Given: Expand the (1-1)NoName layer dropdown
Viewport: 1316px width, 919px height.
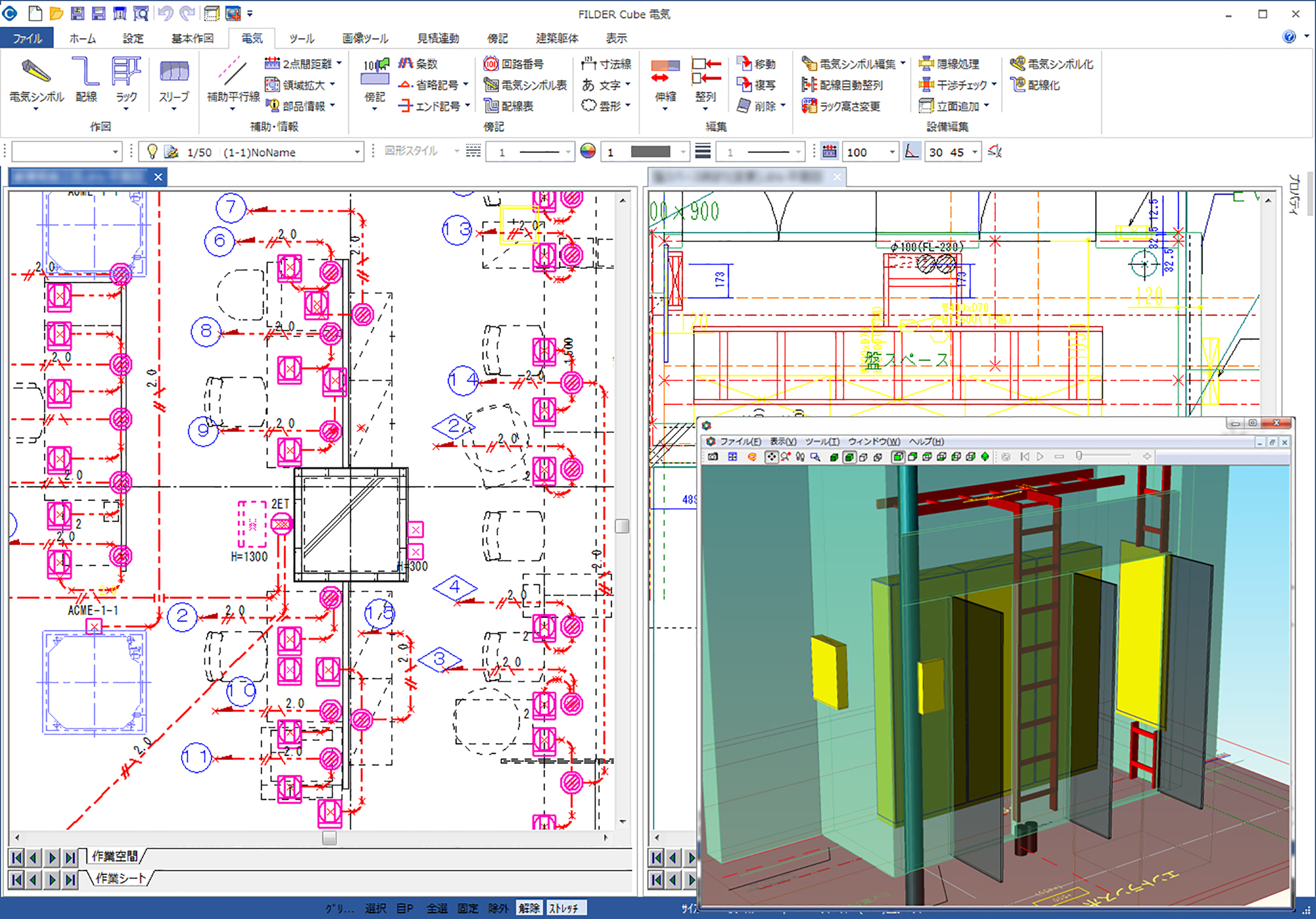Looking at the screenshot, I should (x=357, y=152).
